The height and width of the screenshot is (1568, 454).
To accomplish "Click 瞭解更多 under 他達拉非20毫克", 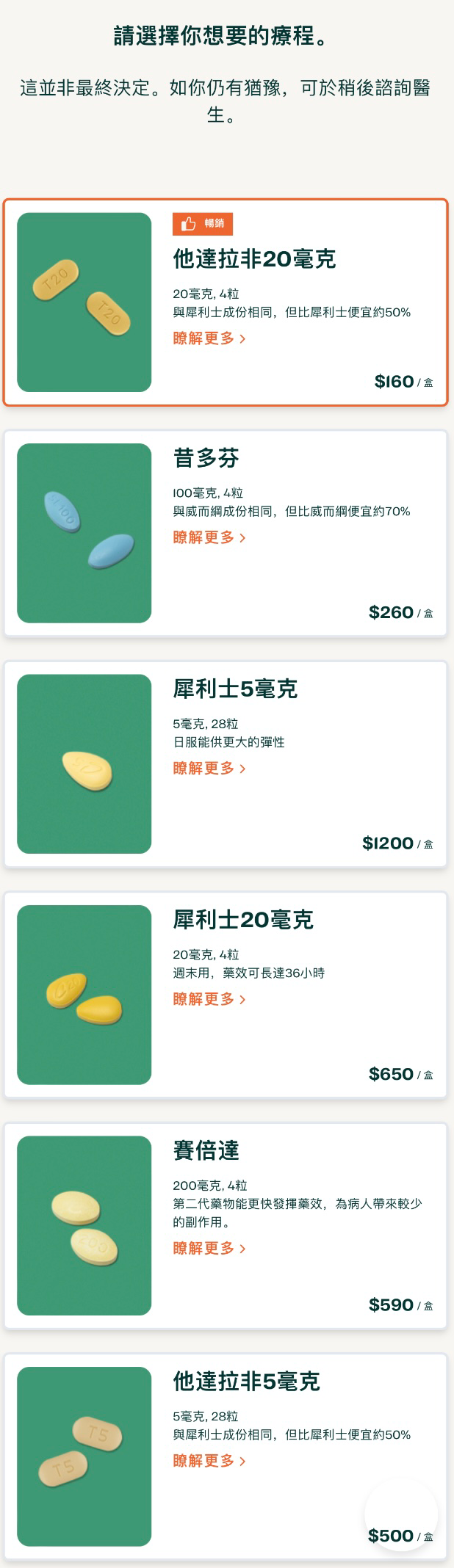I will click(x=209, y=338).
